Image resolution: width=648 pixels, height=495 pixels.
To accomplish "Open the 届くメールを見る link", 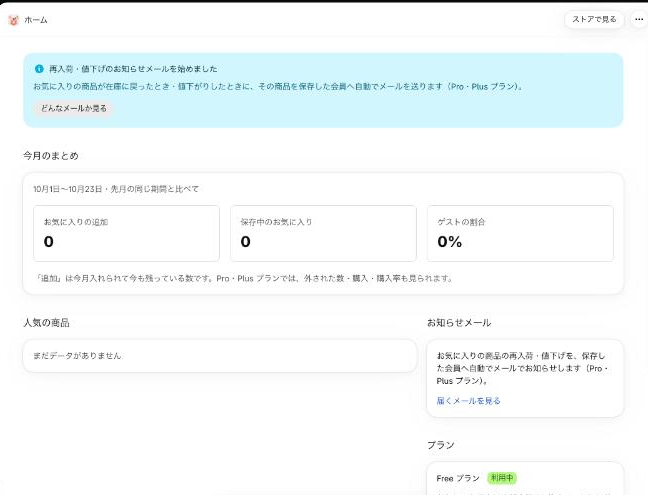I will [x=468, y=401].
